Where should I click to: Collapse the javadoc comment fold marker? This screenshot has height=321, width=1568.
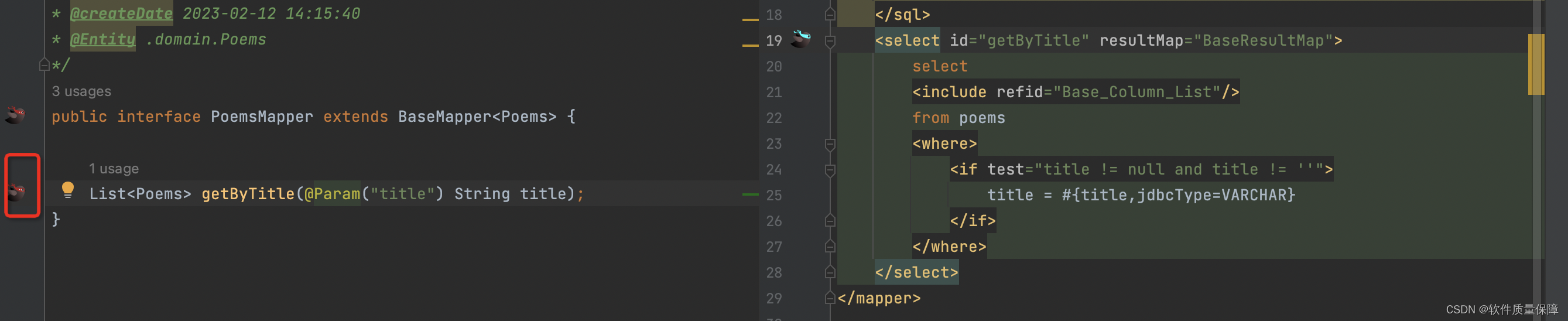click(44, 64)
